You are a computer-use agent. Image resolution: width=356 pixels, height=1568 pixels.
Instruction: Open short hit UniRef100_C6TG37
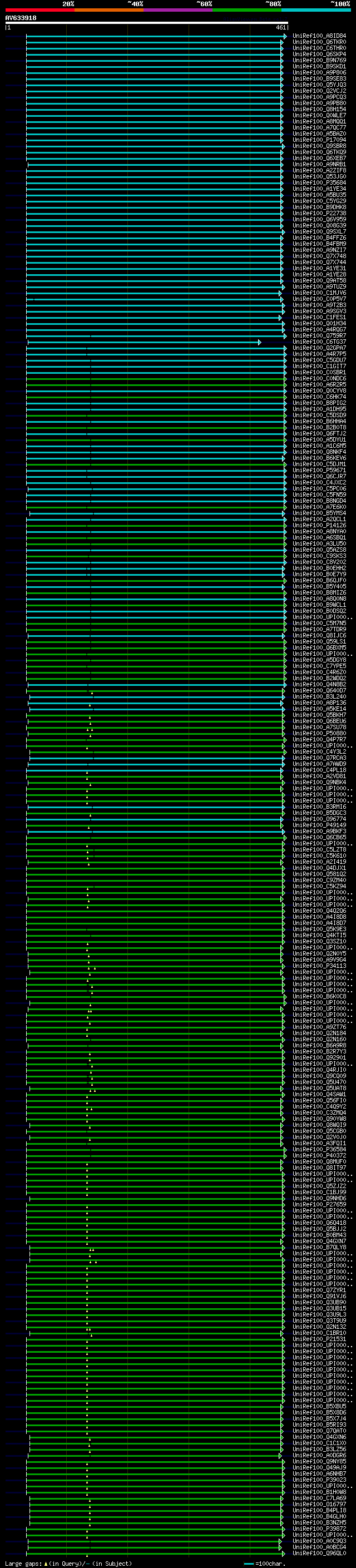(x=319, y=342)
